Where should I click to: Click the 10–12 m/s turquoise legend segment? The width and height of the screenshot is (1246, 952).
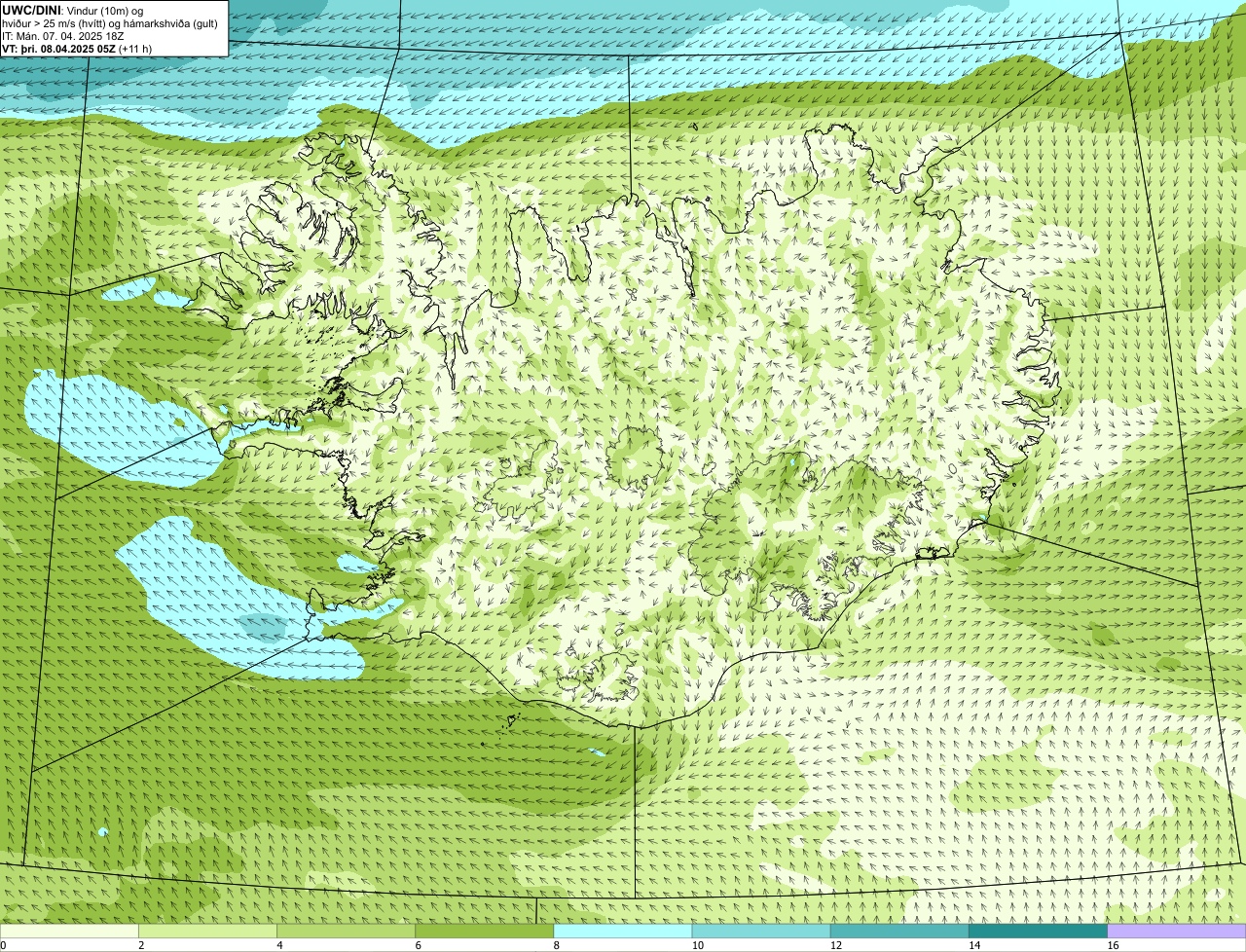(x=761, y=932)
